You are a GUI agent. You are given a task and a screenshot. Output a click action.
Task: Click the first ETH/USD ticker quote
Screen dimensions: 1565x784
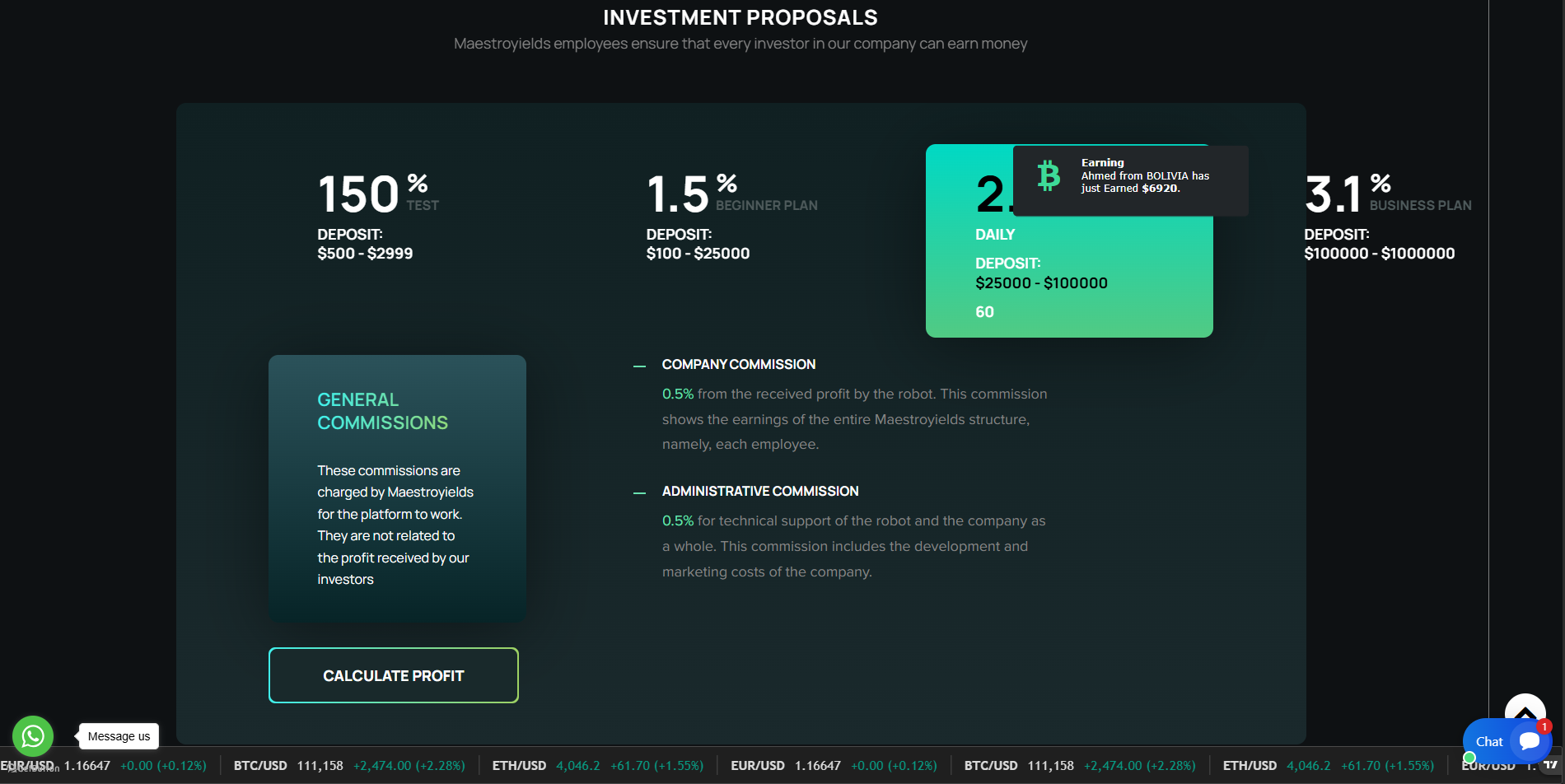coord(597,766)
